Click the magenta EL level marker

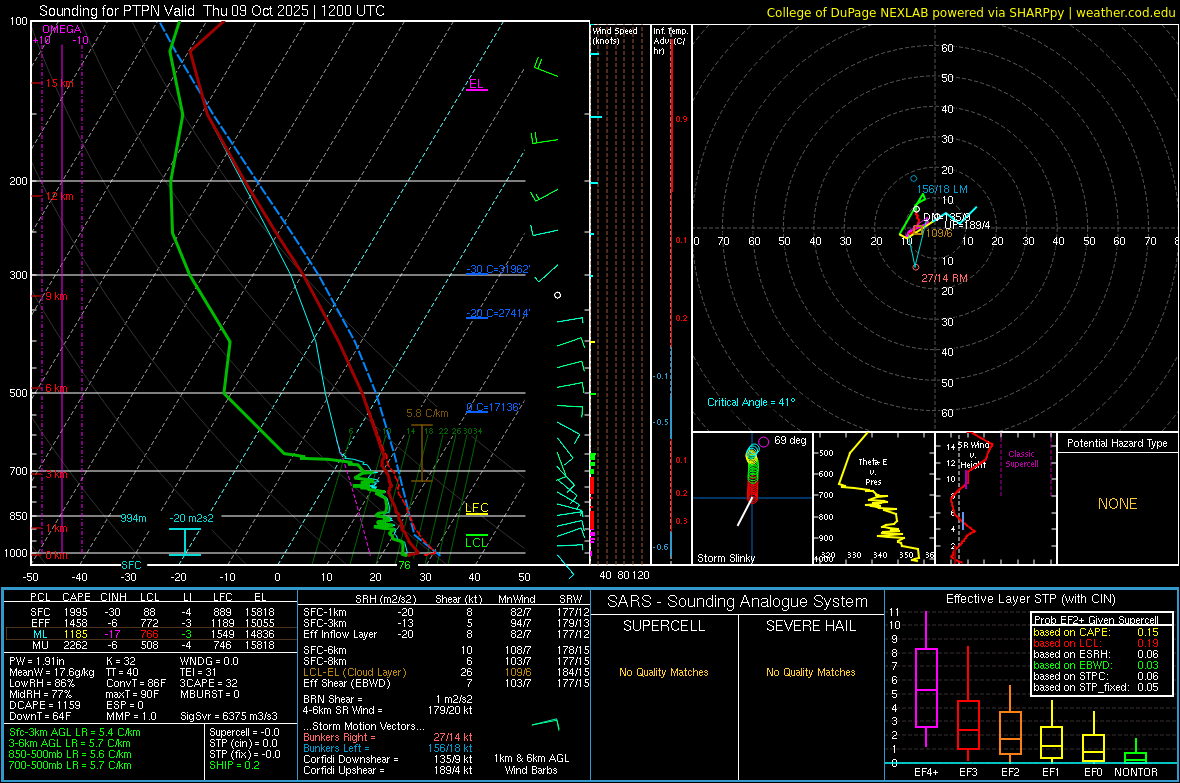(476, 84)
